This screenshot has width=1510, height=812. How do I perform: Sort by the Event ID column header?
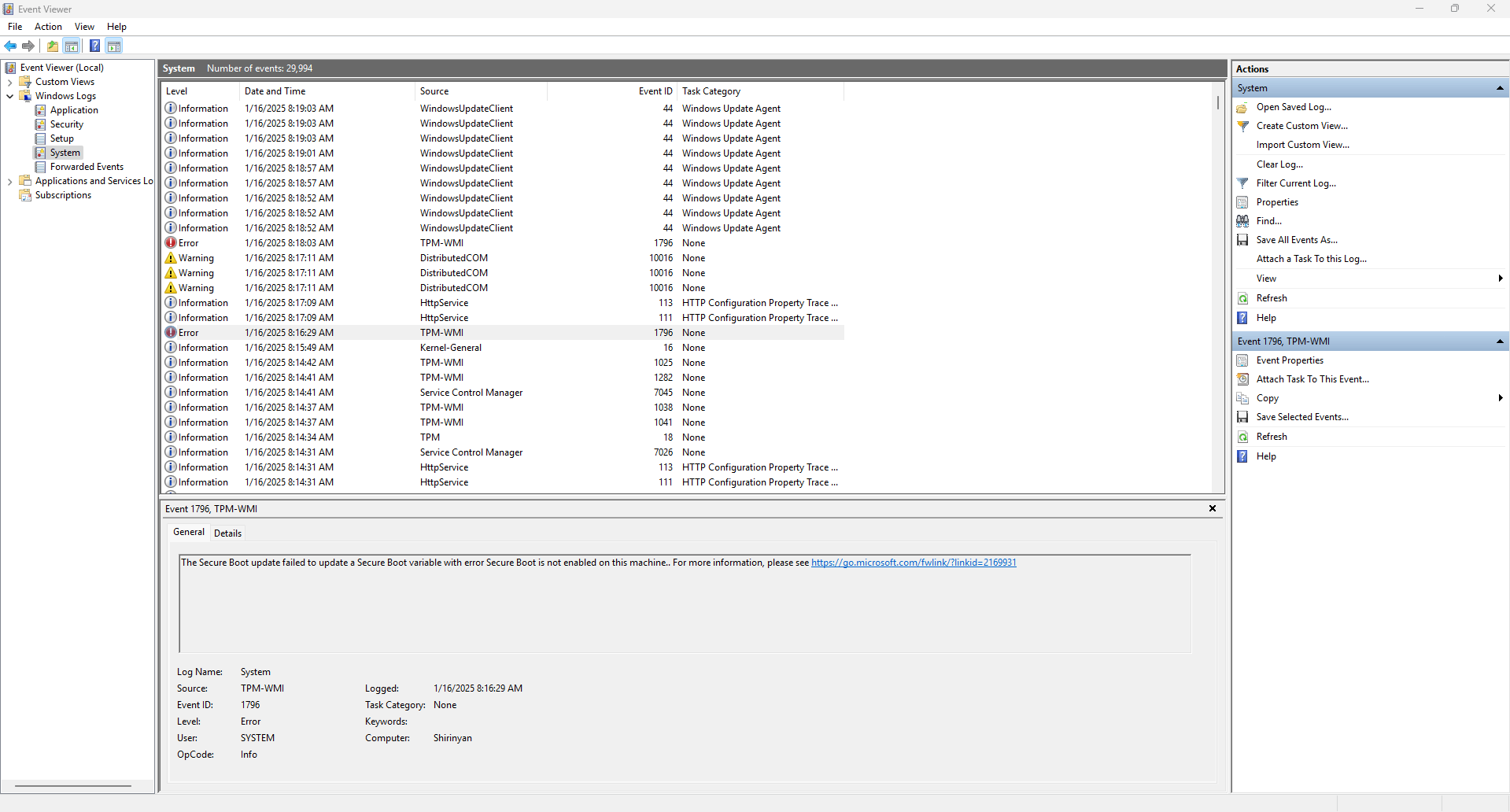click(611, 91)
